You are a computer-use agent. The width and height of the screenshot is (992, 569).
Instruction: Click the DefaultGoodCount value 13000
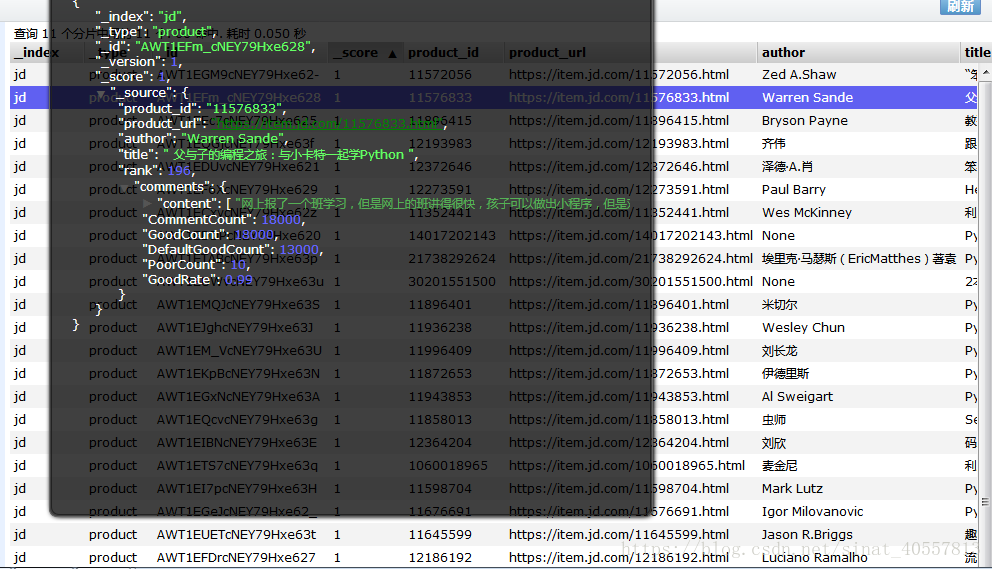299,249
